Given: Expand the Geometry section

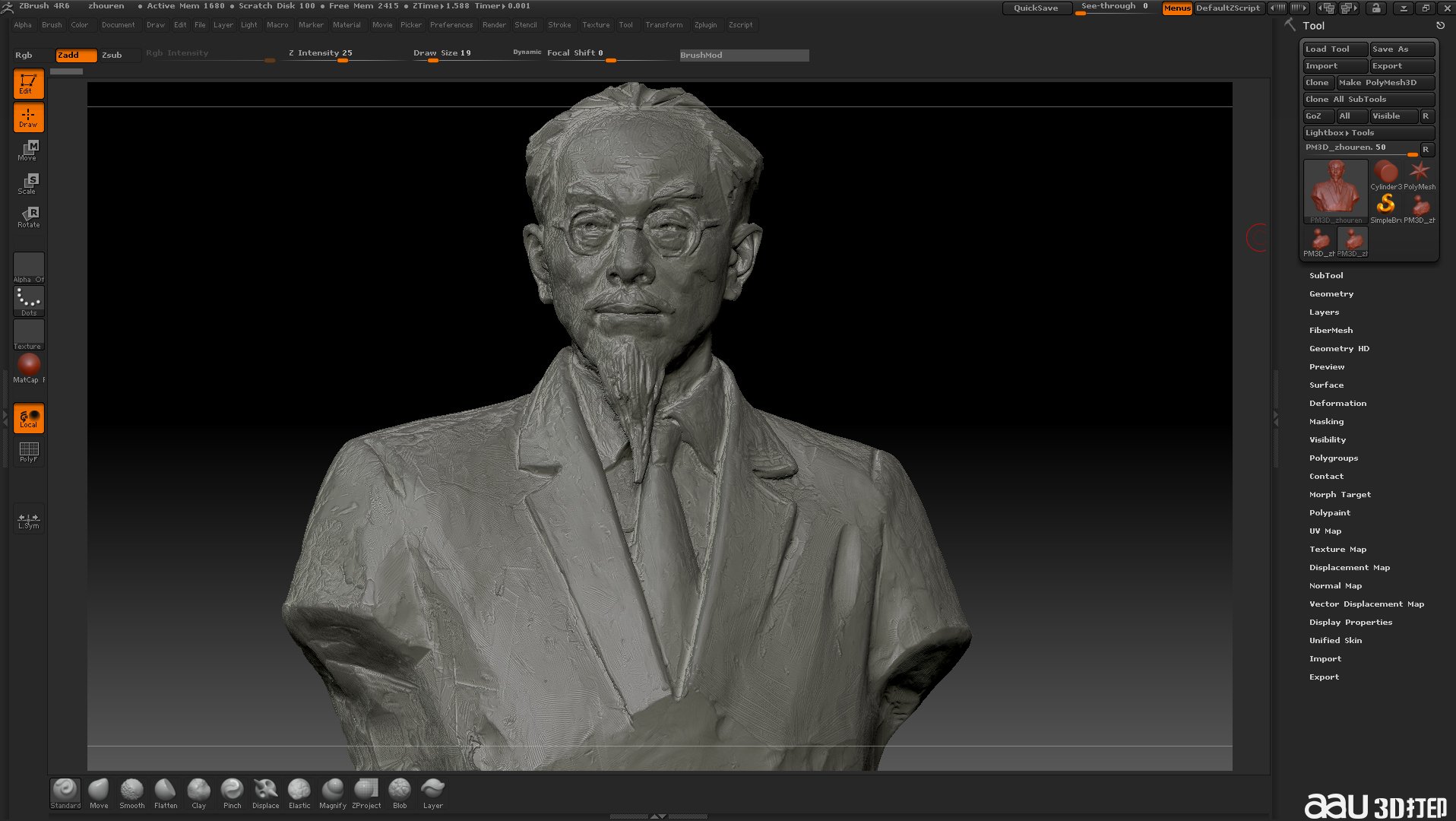Looking at the screenshot, I should [x=1331, y=294].
